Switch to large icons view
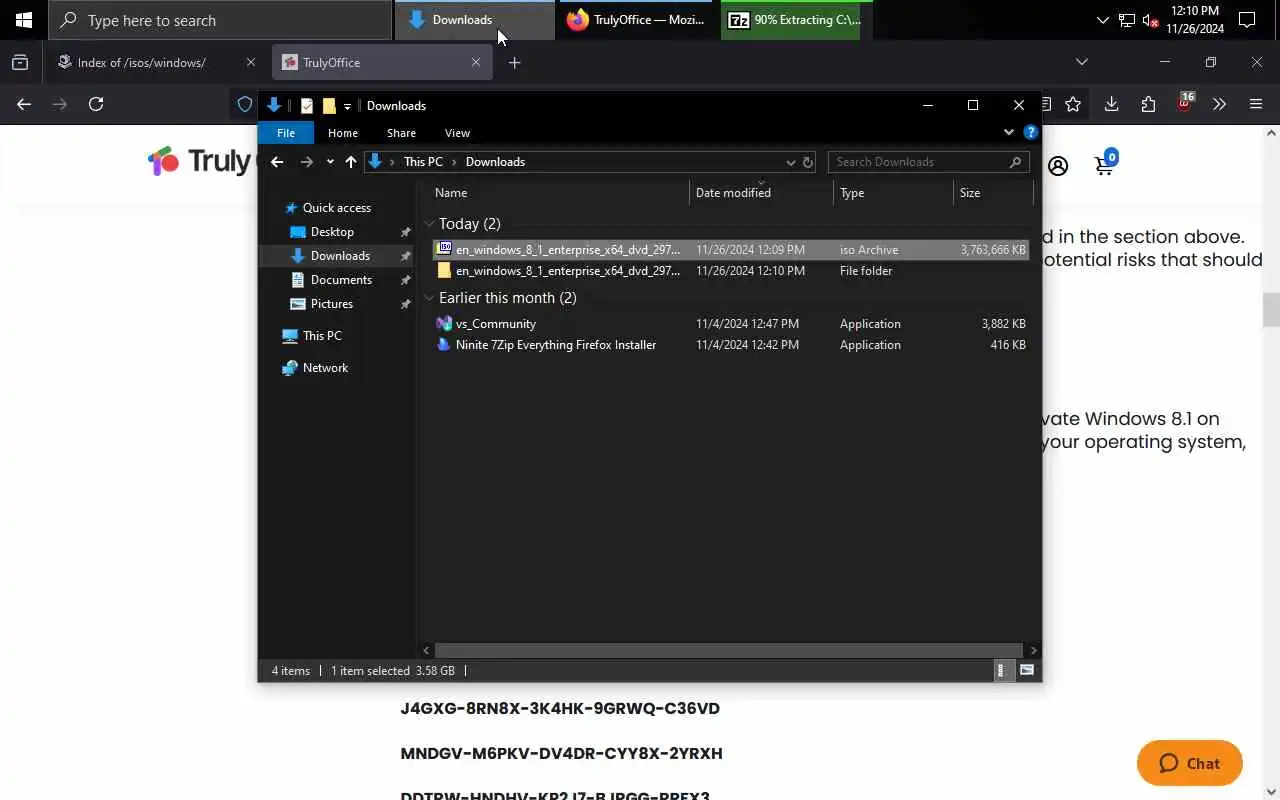1280x800 pixels. 1026,671
